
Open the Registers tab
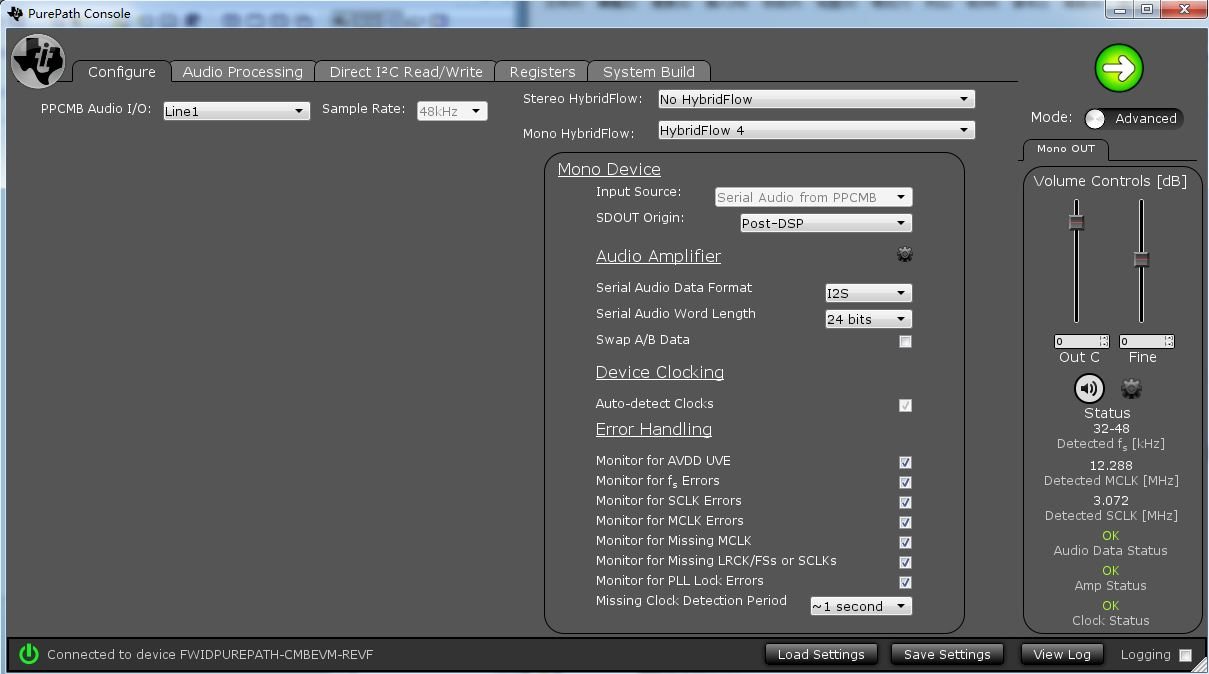pyautogui.click(x=542, y=72)
